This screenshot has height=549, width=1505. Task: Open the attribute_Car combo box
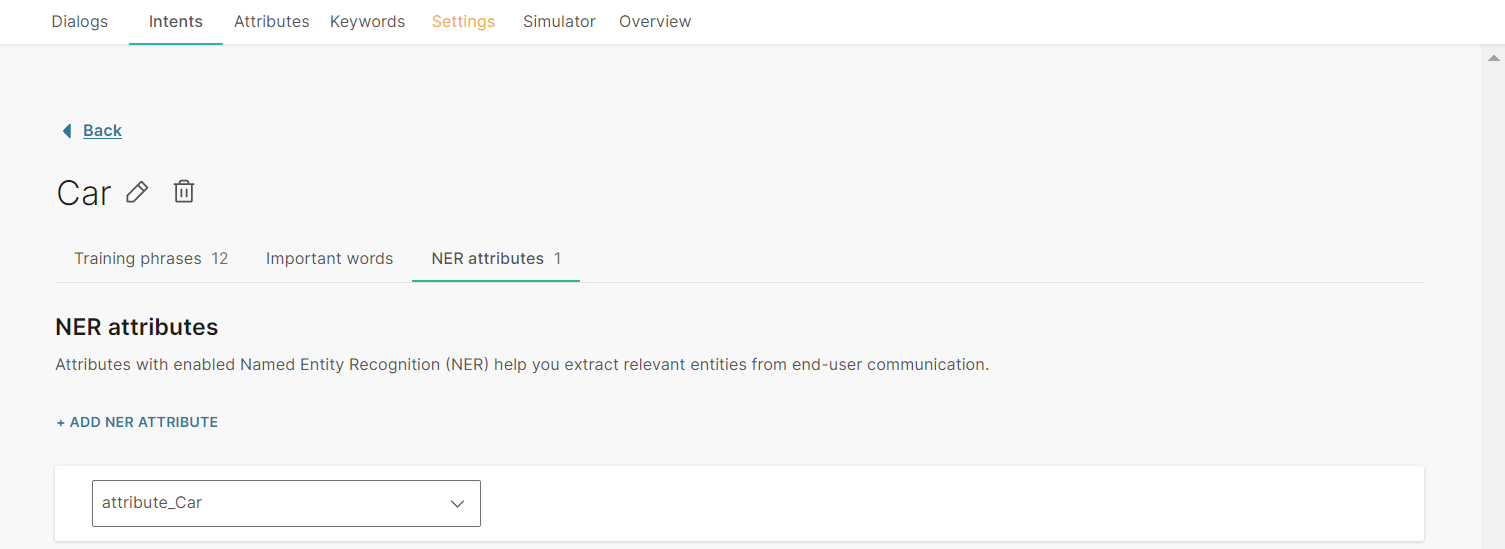(x=286, y=503)
